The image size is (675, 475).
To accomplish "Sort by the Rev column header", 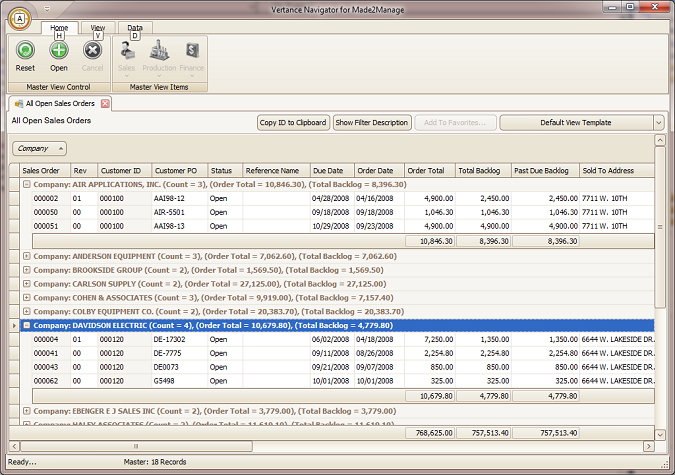I will 84,171.
